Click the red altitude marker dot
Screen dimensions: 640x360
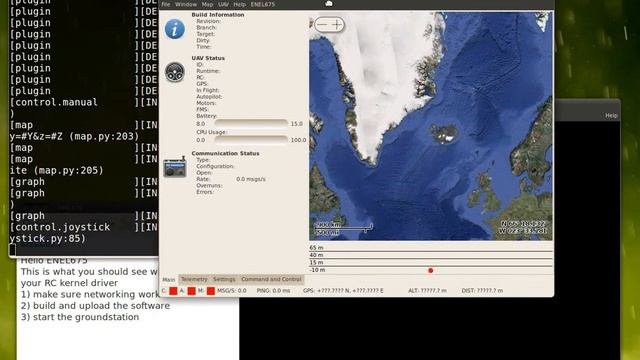(430, 271)
